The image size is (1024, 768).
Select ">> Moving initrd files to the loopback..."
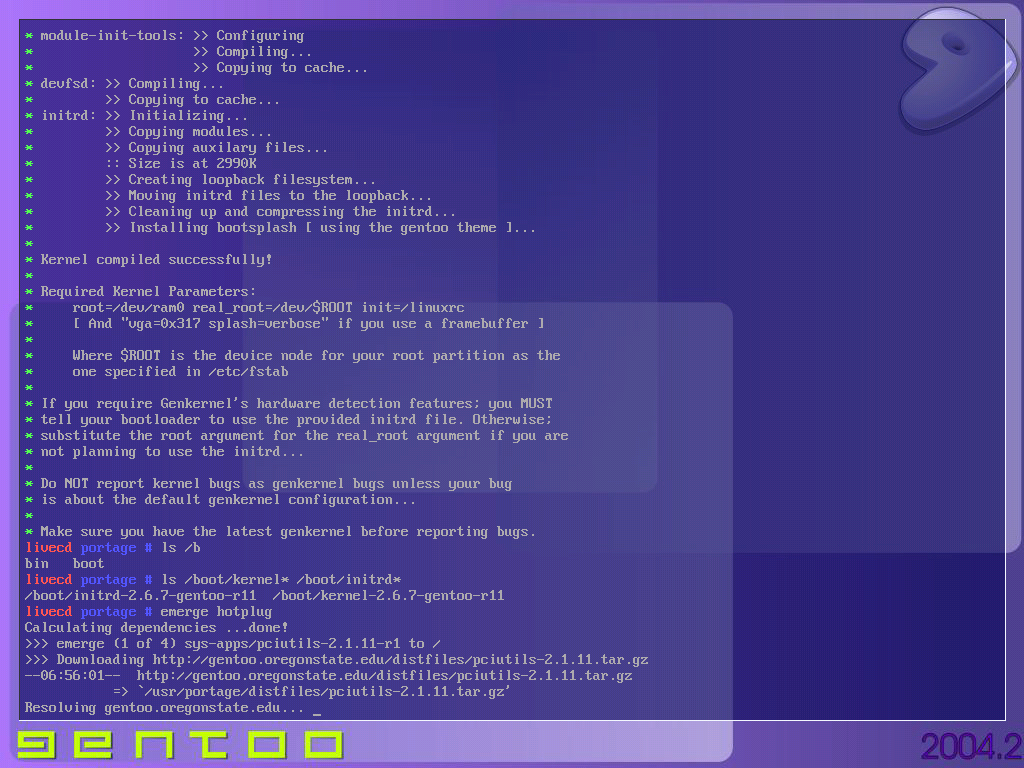(268, 196)
